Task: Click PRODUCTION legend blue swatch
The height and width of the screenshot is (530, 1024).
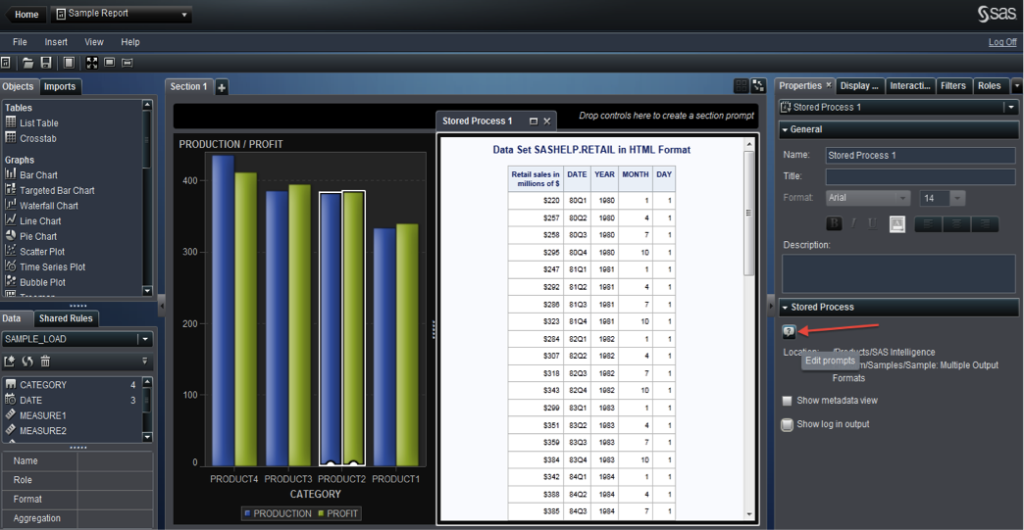Action: [248, 514]
